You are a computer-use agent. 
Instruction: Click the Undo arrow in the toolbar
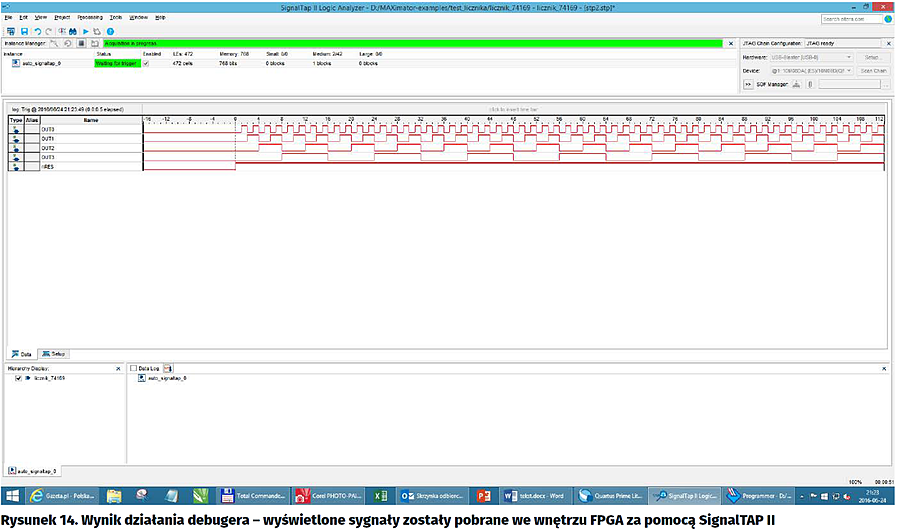(x=37, y=32)
